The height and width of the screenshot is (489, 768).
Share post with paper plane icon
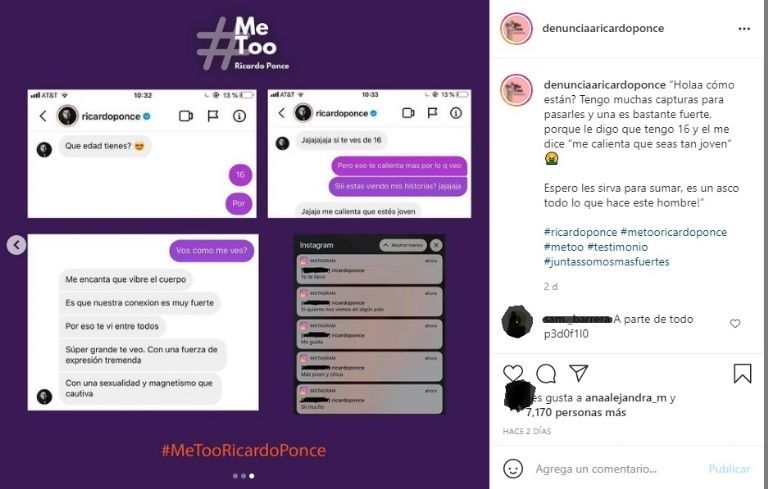pyautogui.click(x=578, y=373)
